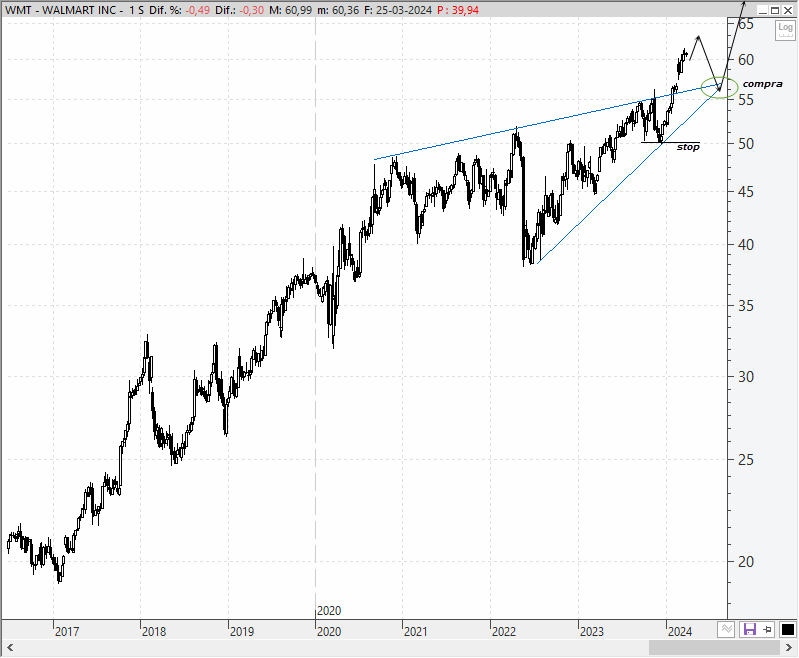Click the 2023 year label
The height and width of the screenshot is (658, 799).
pos(592,632)
